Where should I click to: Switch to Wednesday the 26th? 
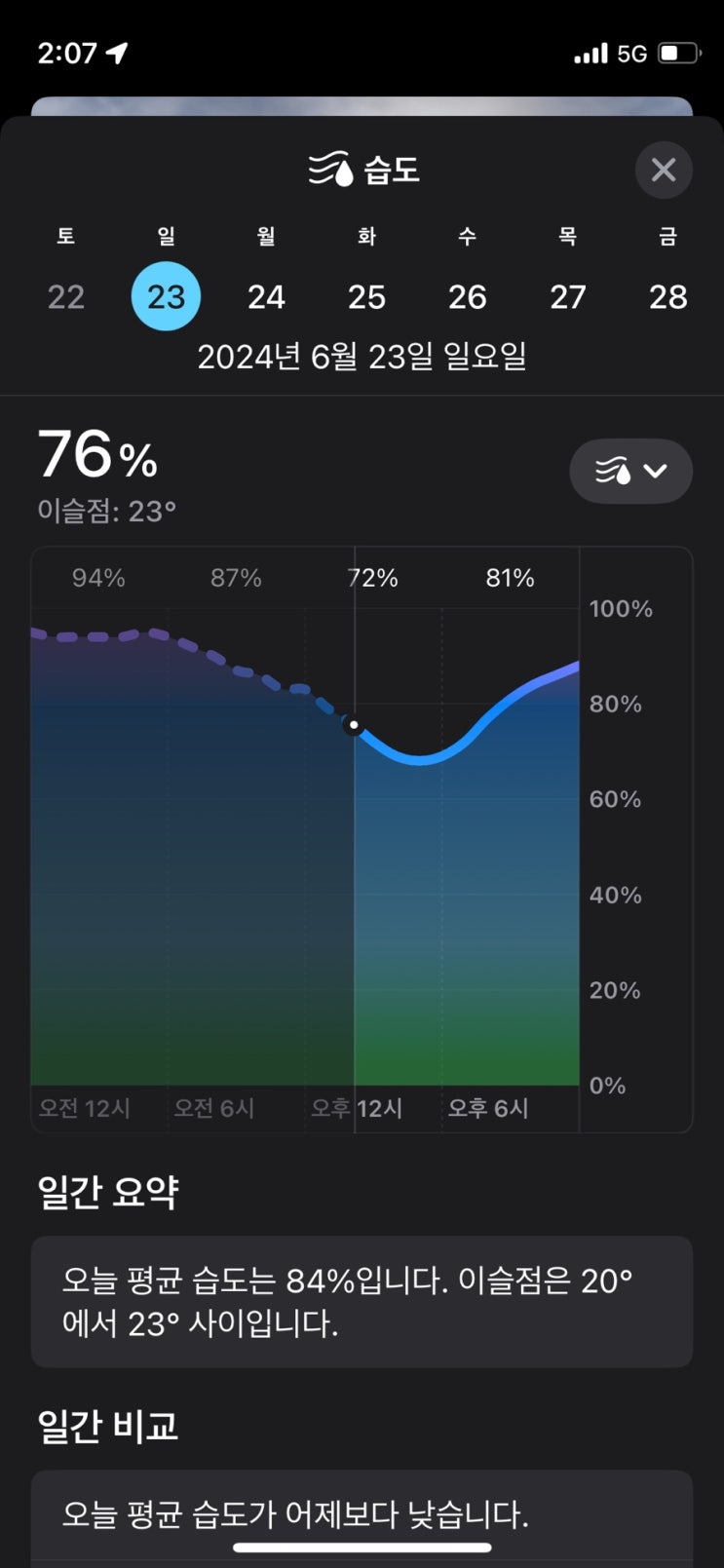pos(467,296)
